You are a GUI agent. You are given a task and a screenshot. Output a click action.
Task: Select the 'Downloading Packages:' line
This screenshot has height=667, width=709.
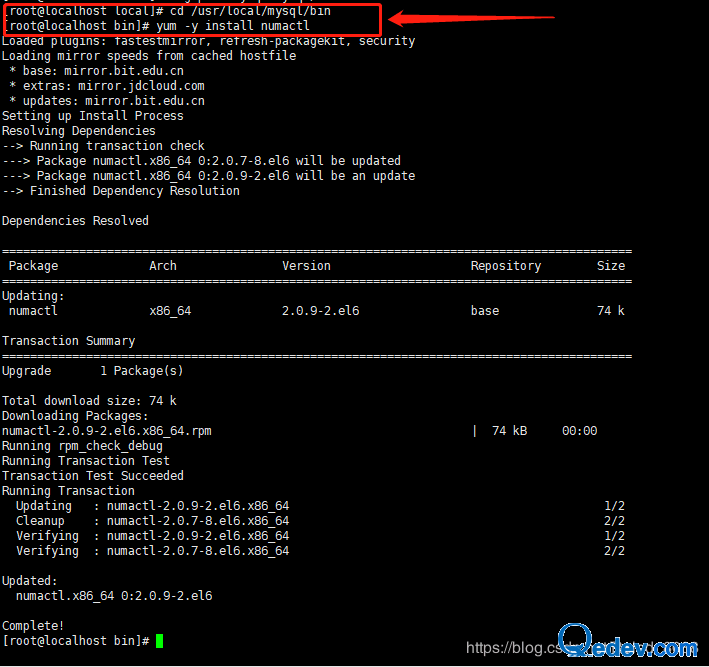point(75,416)
